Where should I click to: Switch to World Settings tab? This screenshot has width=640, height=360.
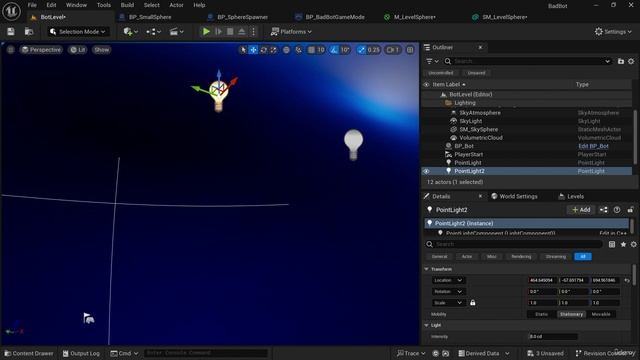514,196
